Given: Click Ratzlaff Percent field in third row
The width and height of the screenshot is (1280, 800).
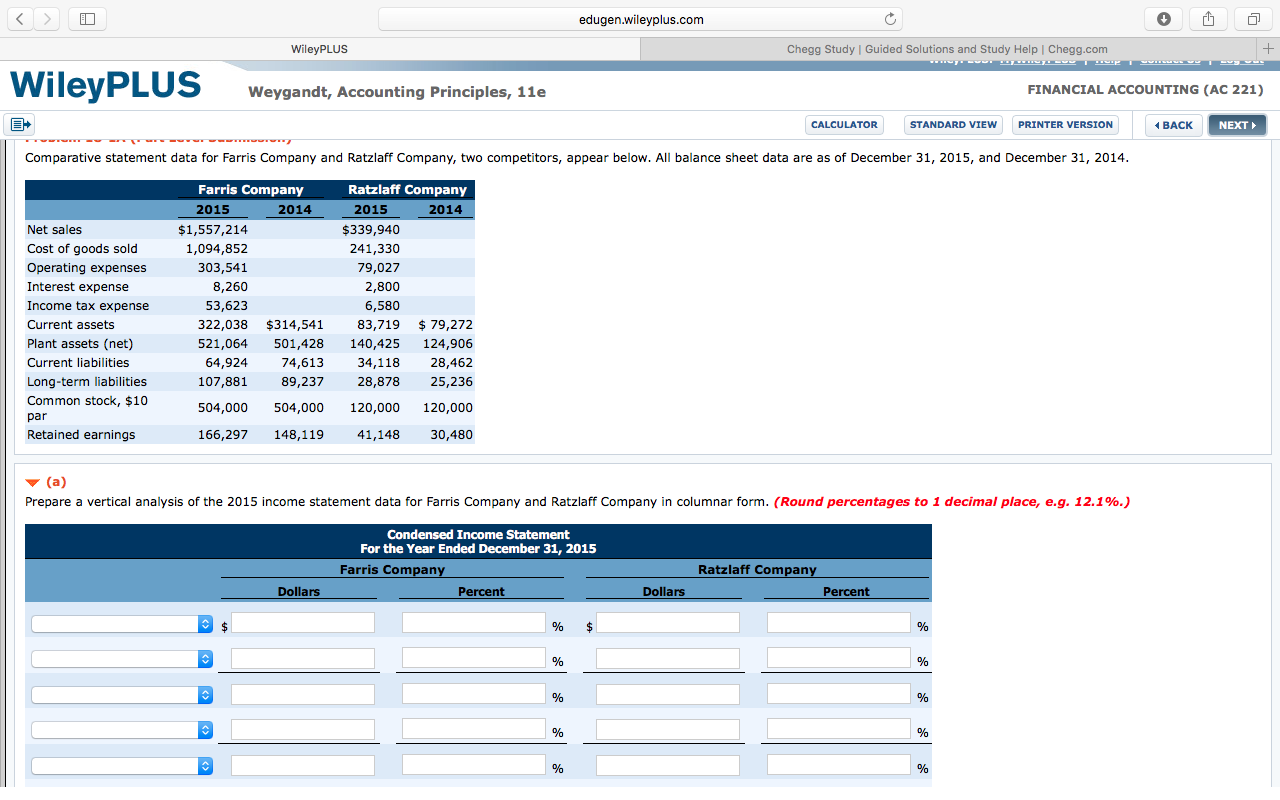Looking at the screenshot, I should point(839,694).
